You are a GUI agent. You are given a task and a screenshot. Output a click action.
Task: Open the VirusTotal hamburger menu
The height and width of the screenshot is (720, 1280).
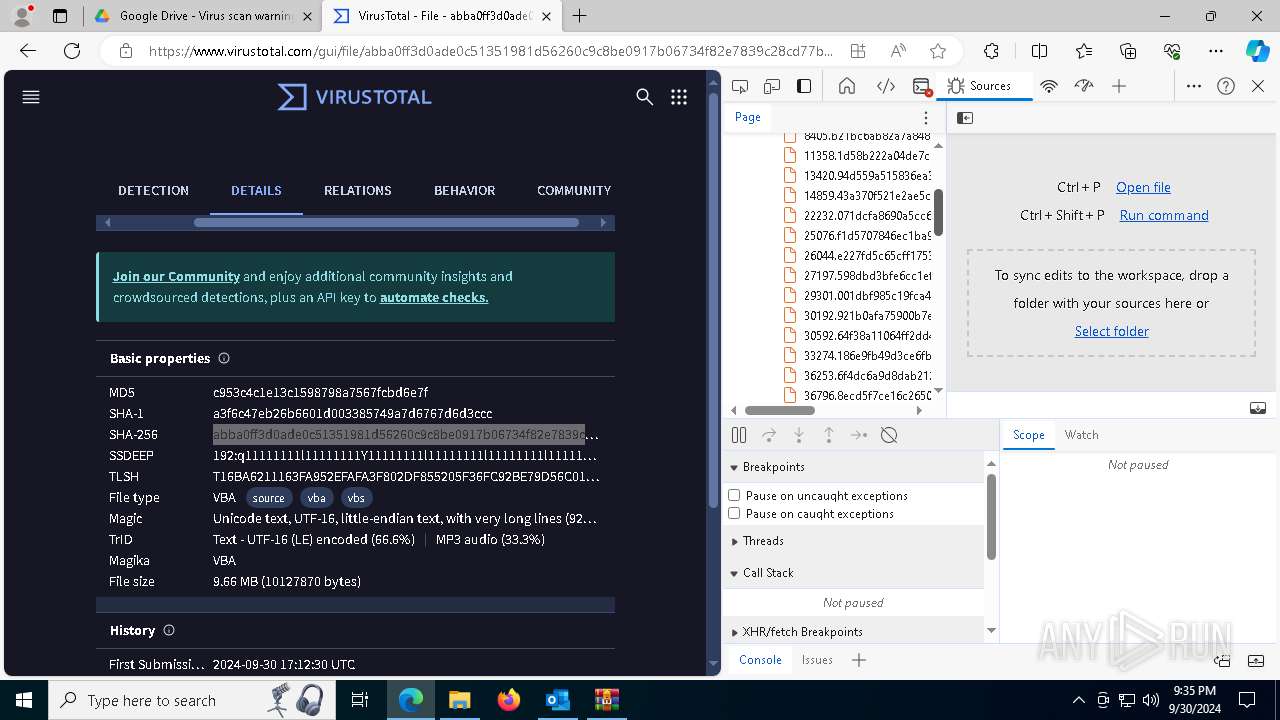[31, 97]
